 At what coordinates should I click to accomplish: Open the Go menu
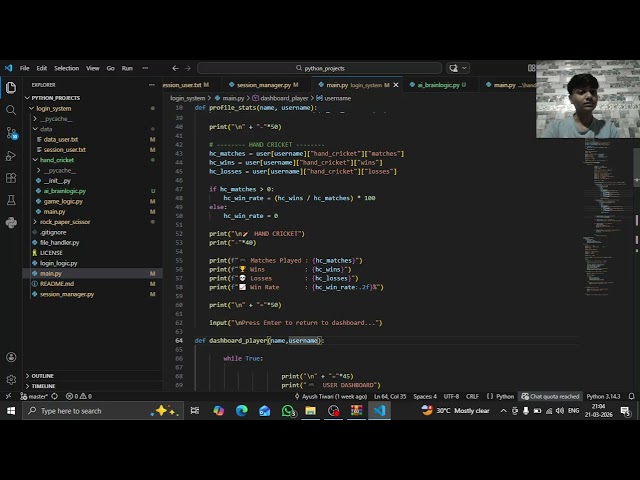click(x=111, y=68)
